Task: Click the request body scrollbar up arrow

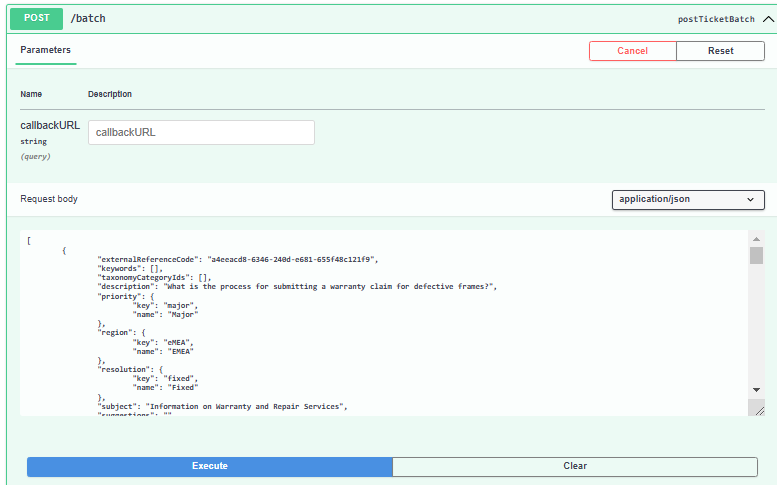Action: (x=756, y=239)
